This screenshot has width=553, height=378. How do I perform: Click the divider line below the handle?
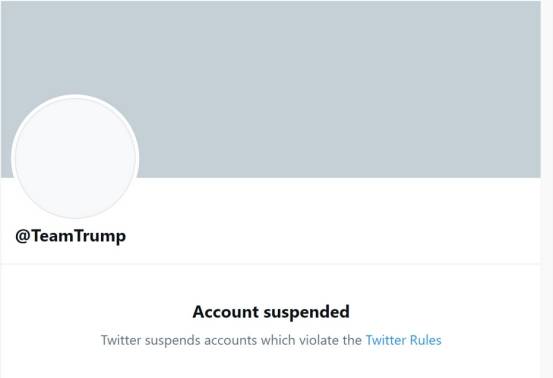[x=270, y=264]
